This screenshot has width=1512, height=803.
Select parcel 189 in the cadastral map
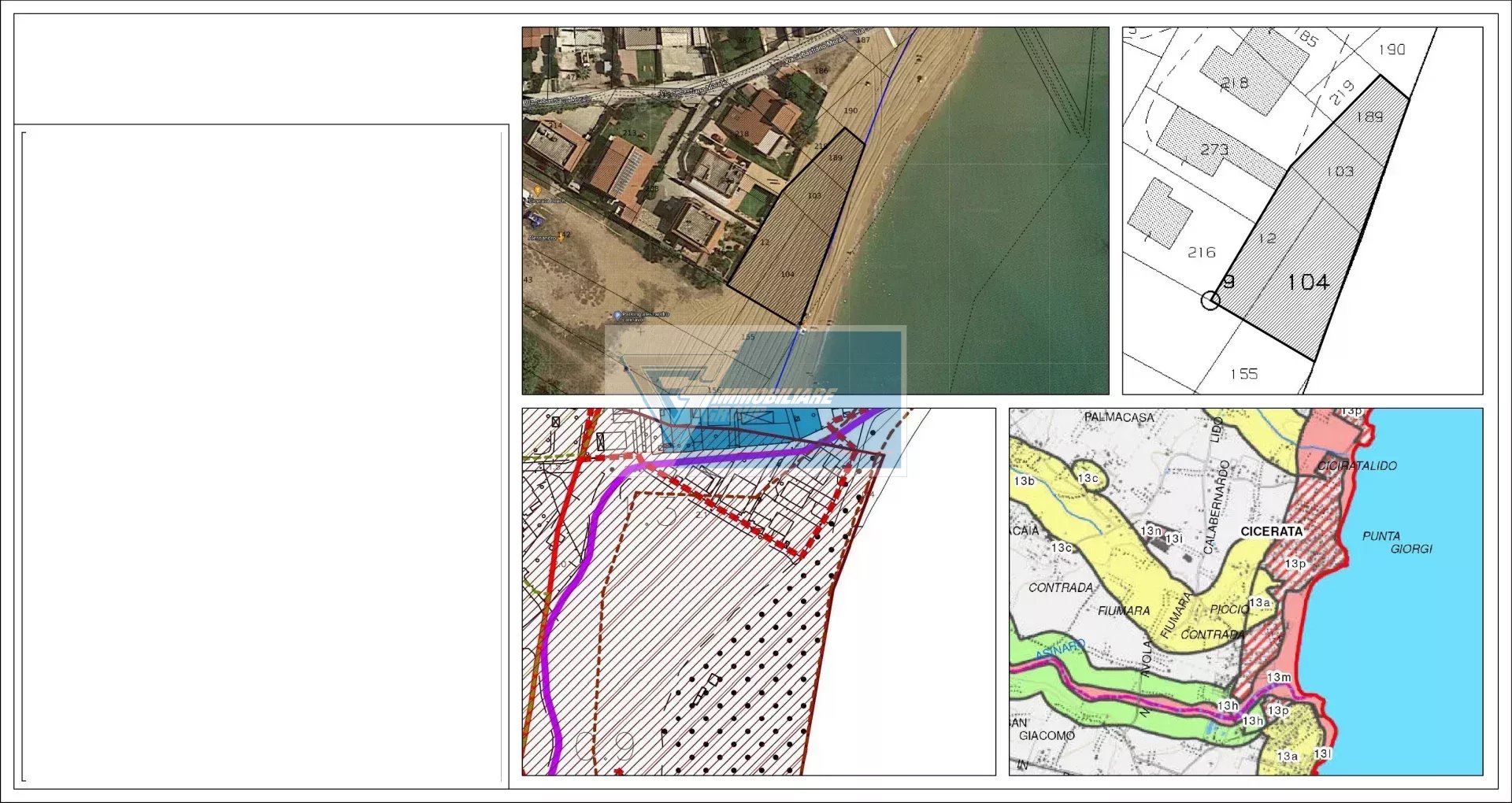click(x=1369, y=117)
